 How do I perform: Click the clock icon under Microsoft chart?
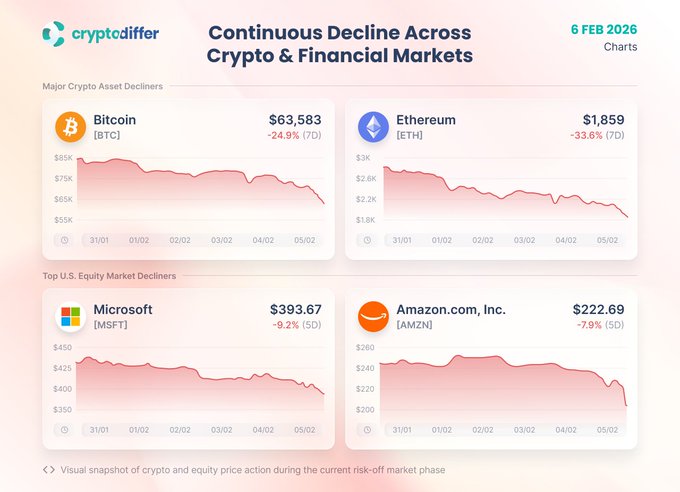click(x=64, y=429)
